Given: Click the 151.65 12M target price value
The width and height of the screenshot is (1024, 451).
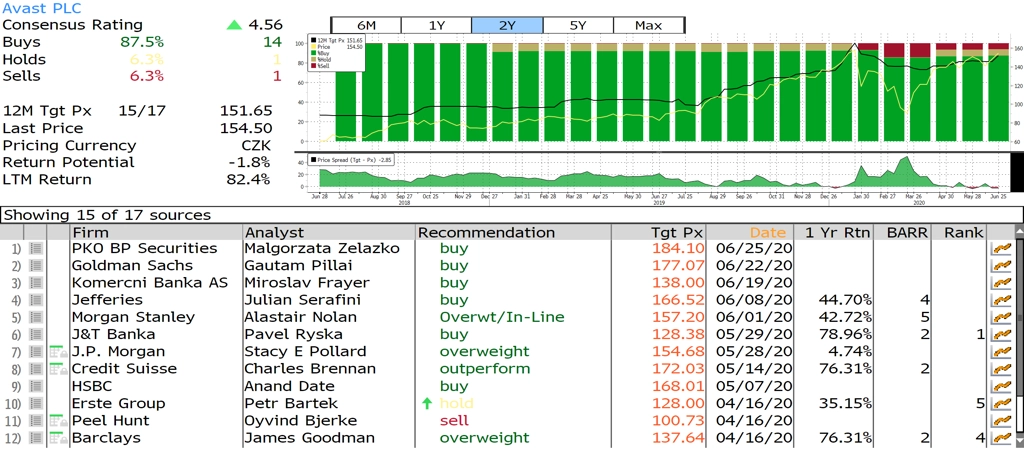Looking at the screenshot, I should click(246, 111).
